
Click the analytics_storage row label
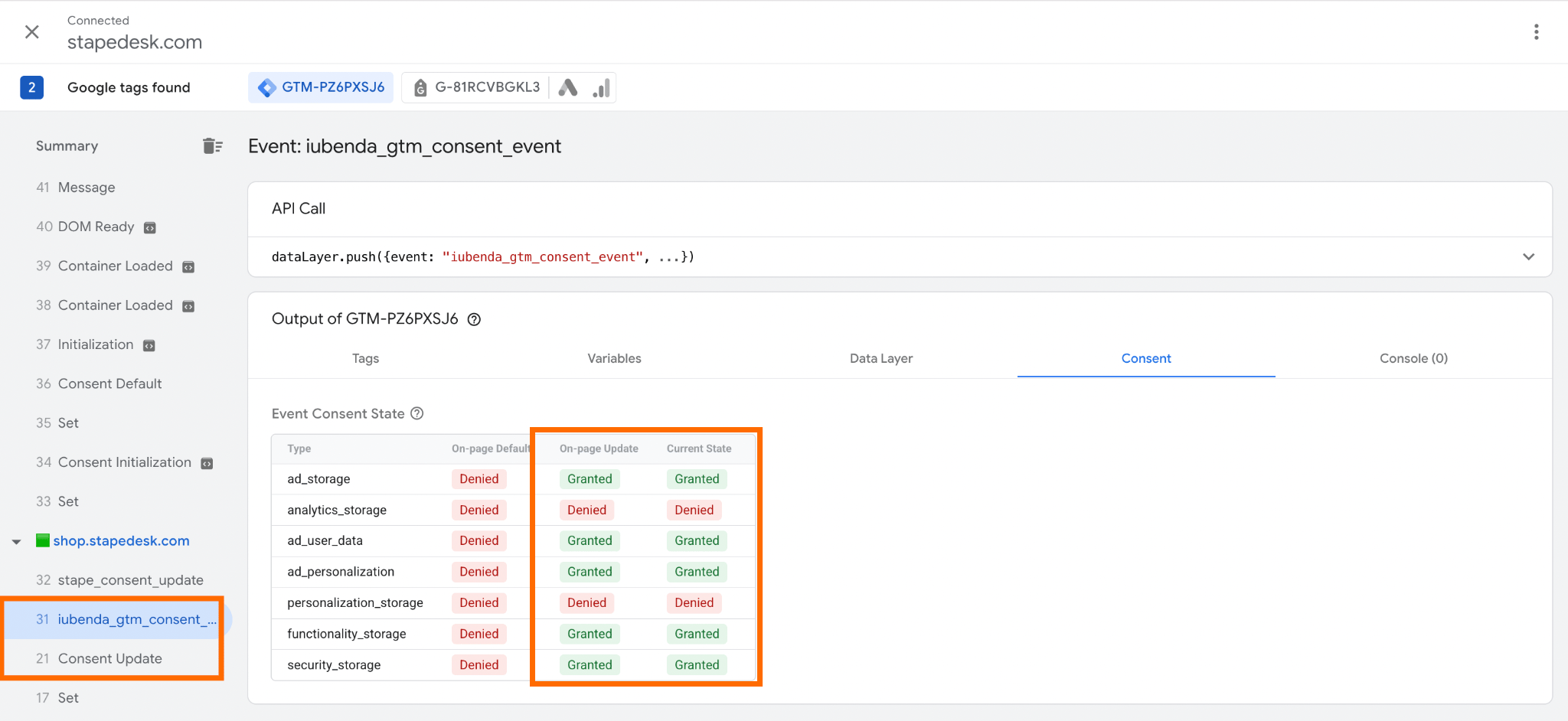pyautogui.click(x=337, y=510)
